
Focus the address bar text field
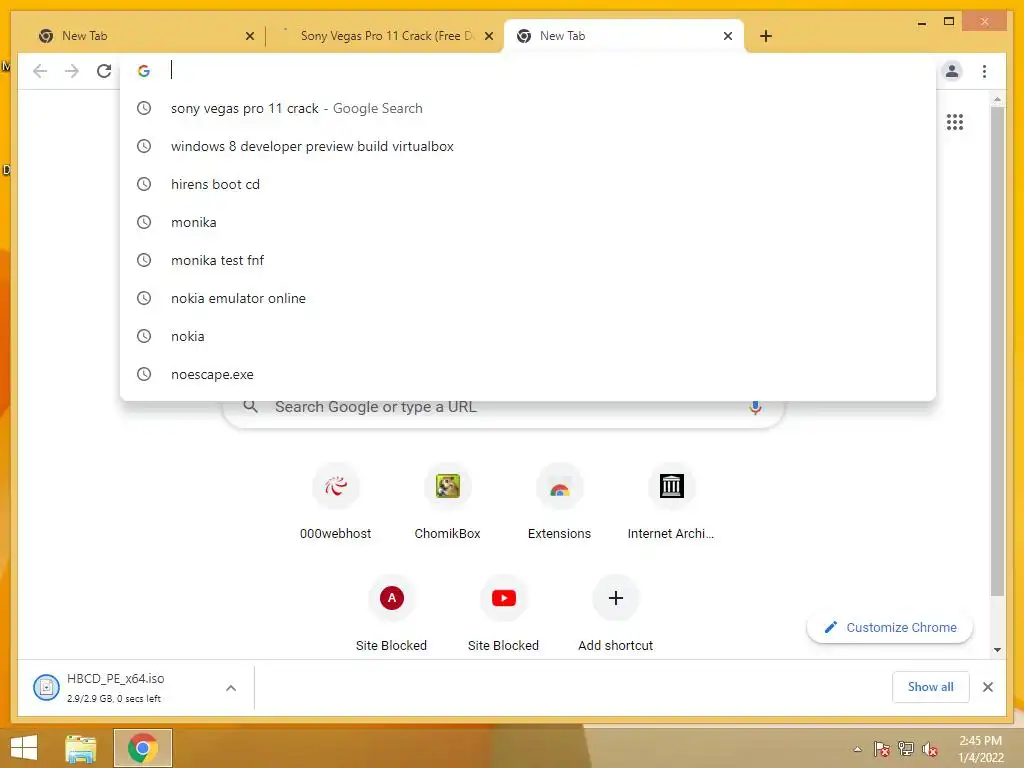point(549,71)
